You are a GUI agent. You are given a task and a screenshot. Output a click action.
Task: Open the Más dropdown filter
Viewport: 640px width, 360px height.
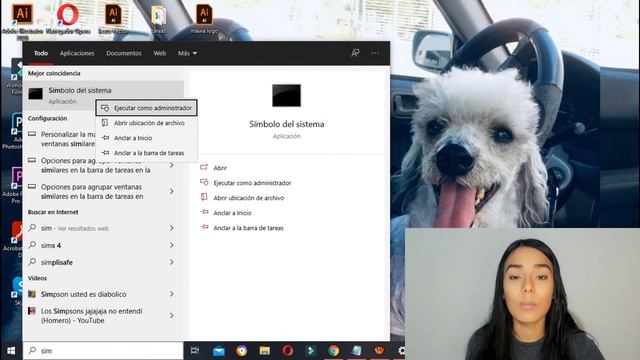[187, 53]
